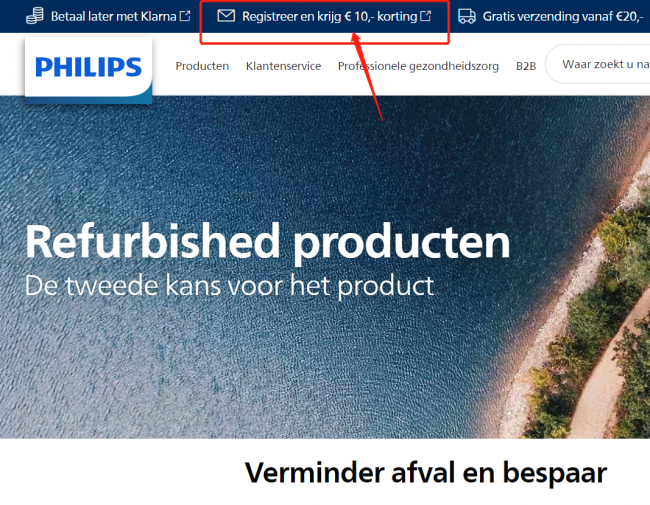650x505 pixels.
Task: Open the Producten menu
Action: [202, 66]
